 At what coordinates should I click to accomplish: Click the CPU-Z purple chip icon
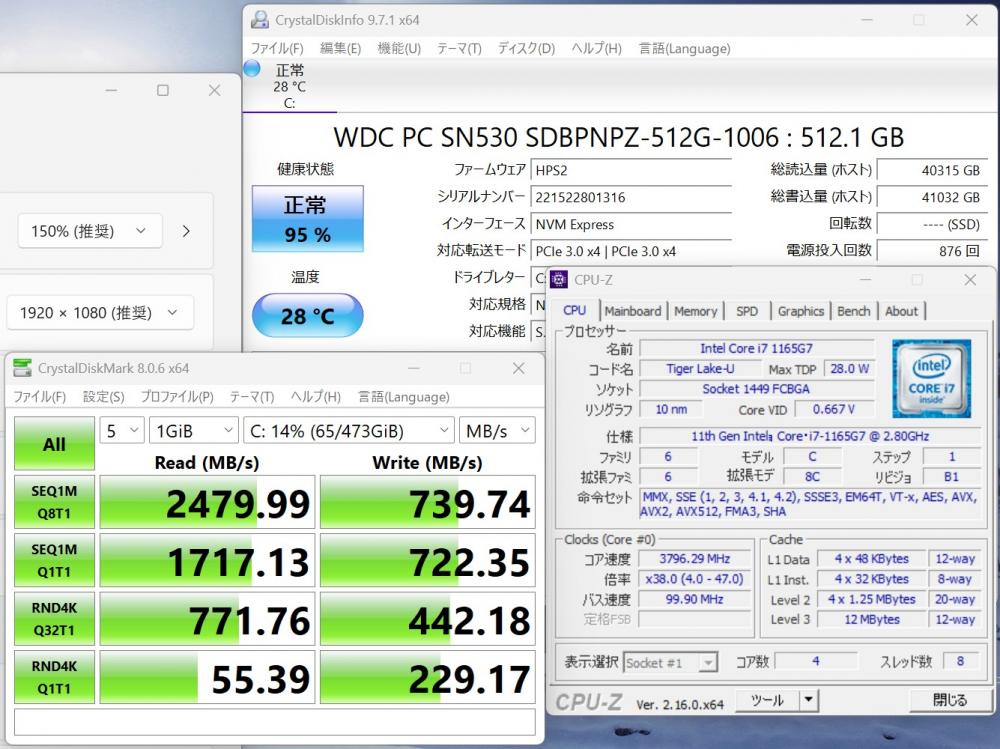[559, 280]
